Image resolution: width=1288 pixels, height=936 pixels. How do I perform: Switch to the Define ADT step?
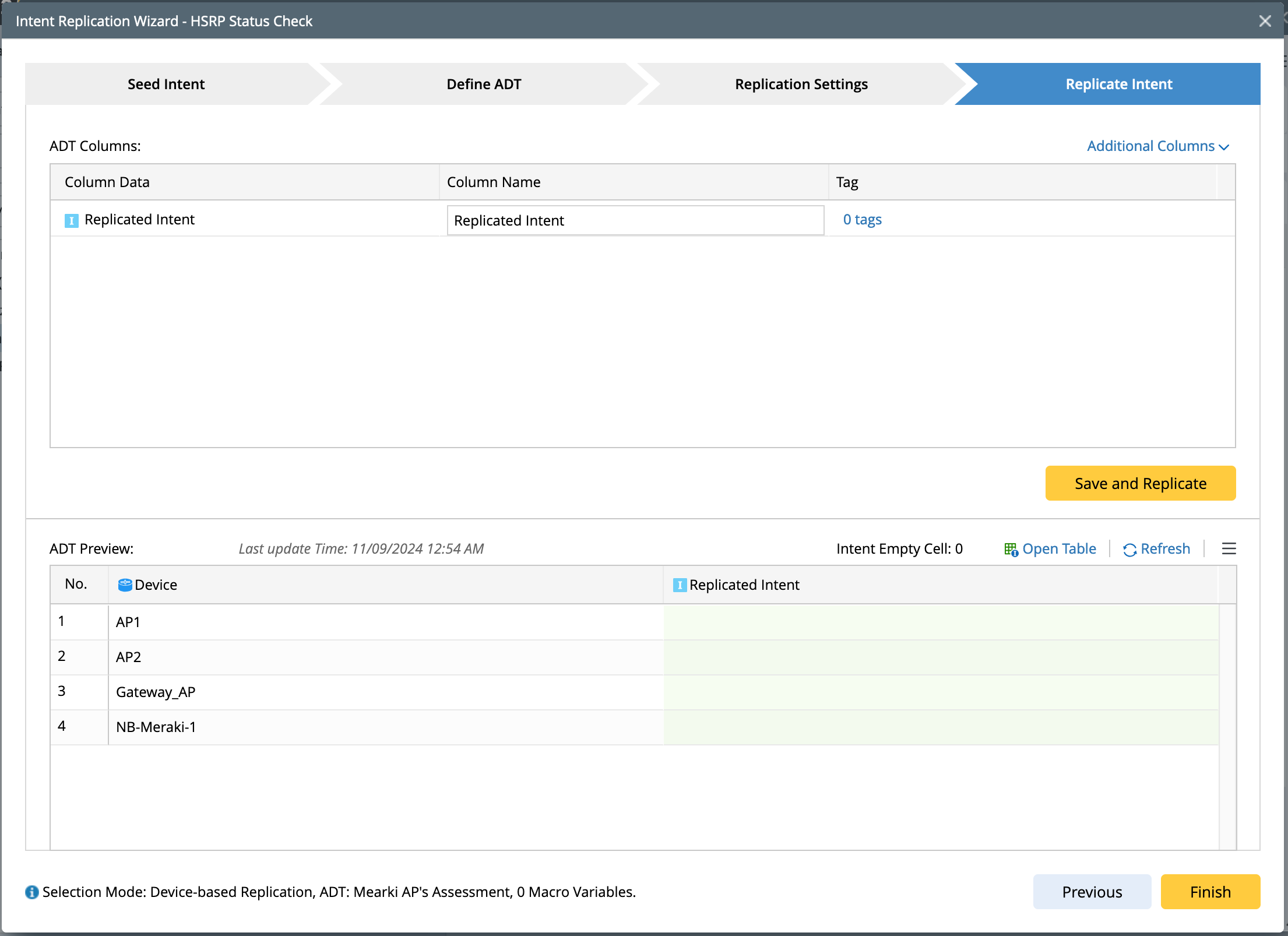click(x=484, y=84)
